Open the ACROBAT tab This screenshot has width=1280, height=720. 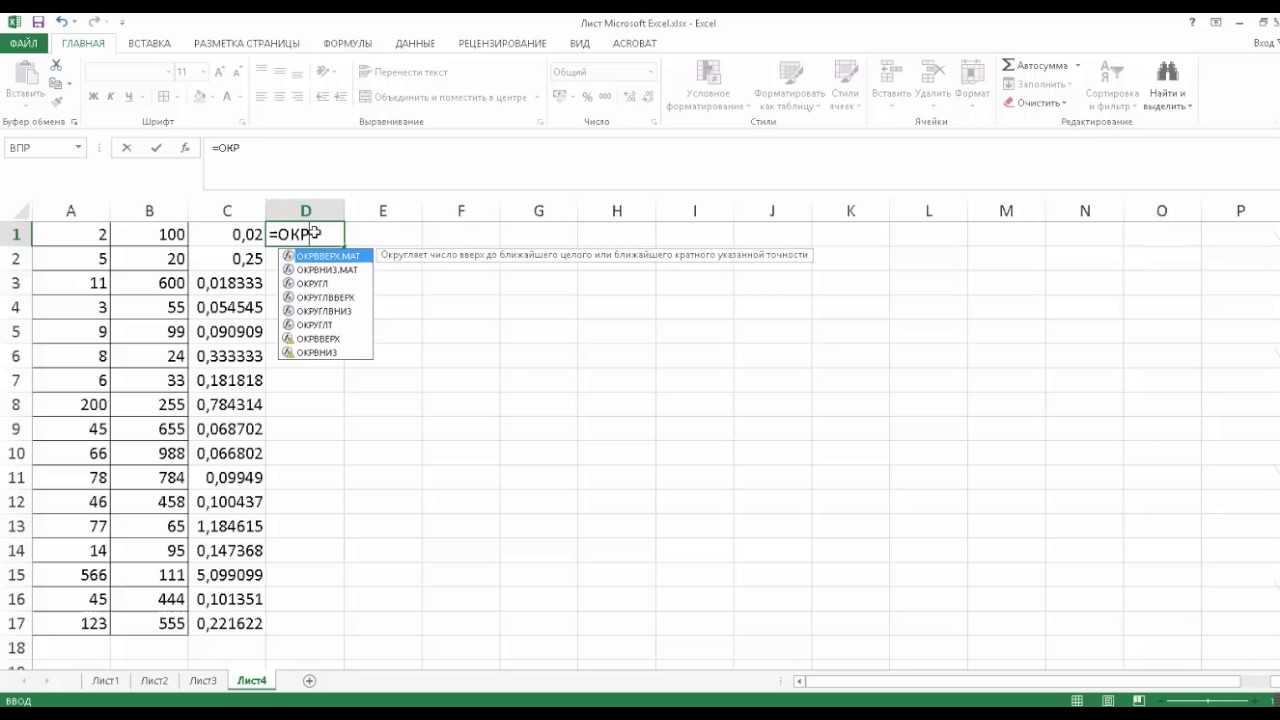tap(634, 44)
